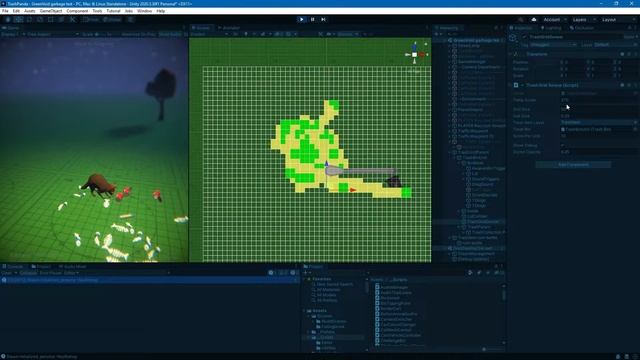
Task: Open the cloud services icon
Action: point(534,20)
